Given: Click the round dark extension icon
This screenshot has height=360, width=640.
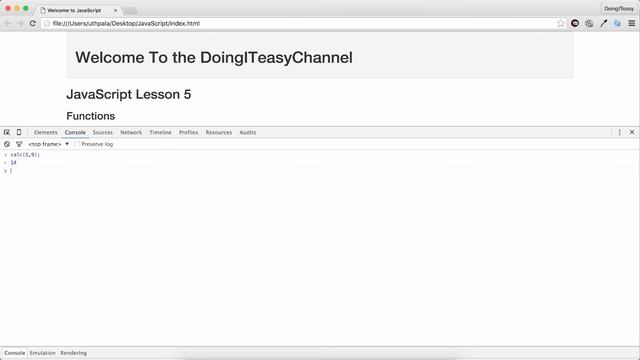Looking at the screenshot, I should pyautogui.click(x=575, y=23).
